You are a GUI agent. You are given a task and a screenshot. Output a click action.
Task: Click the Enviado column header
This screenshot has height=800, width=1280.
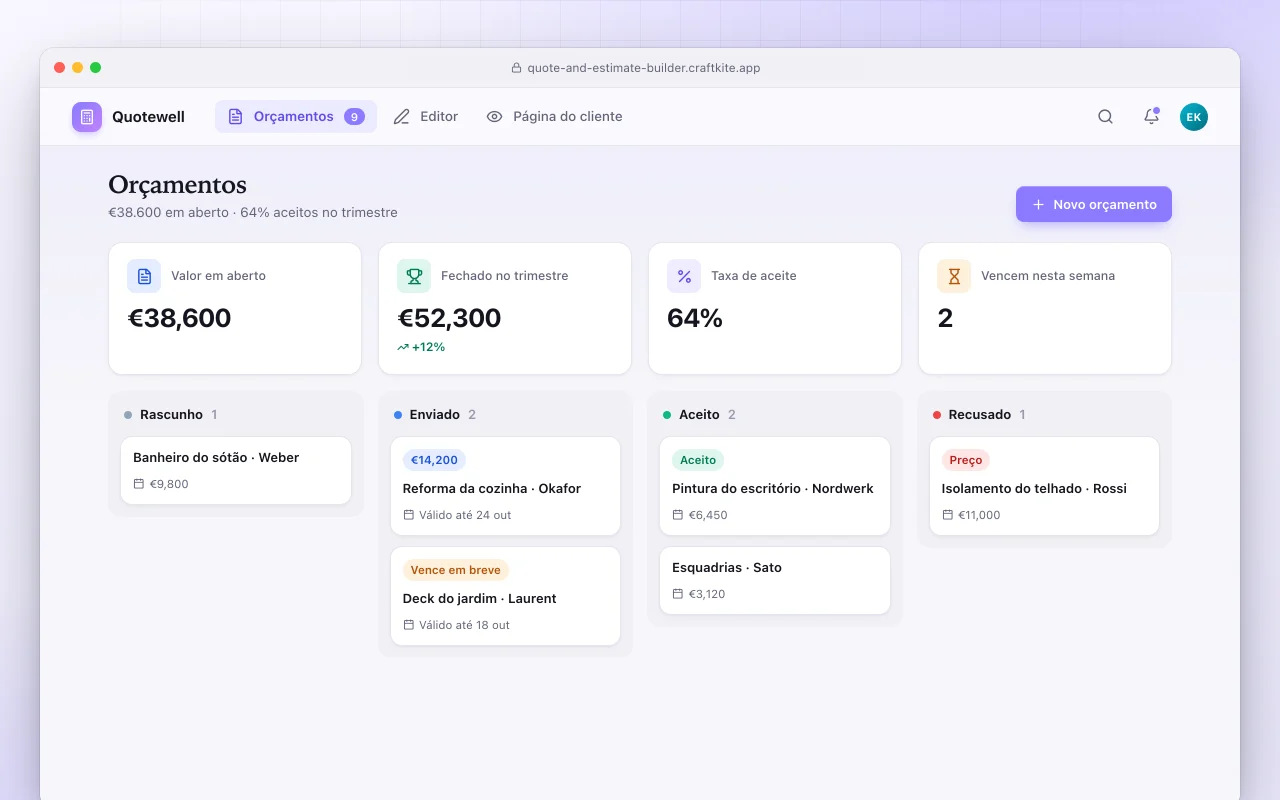[x=435, y=414]
